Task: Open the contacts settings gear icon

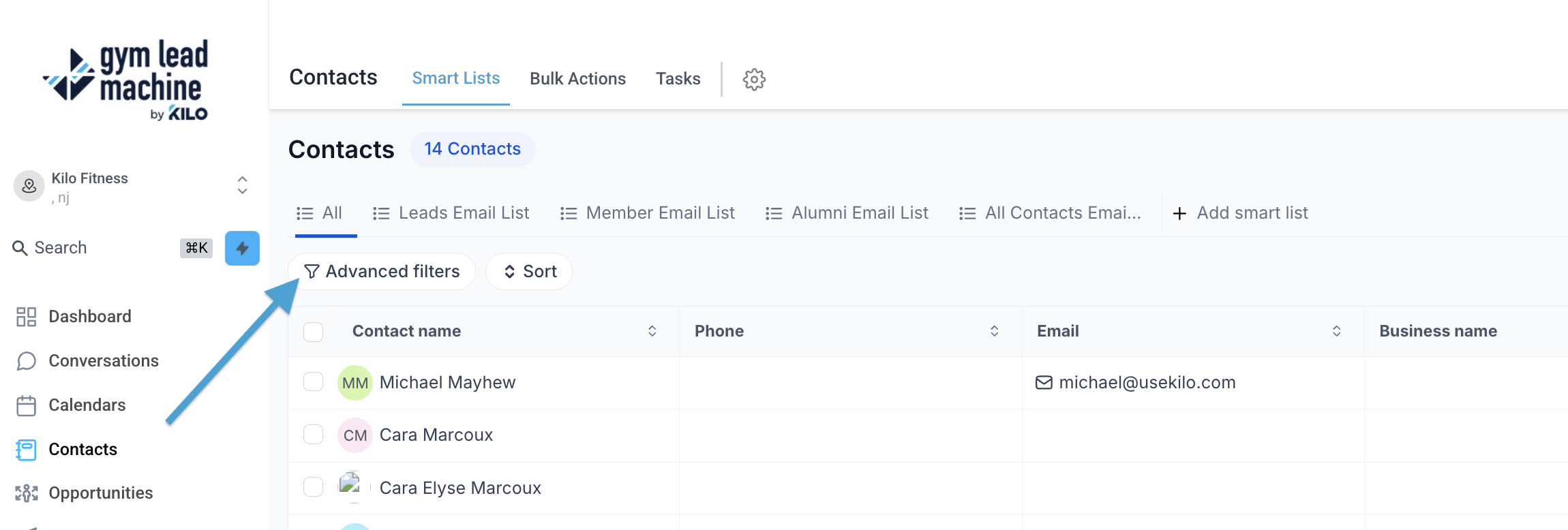Action: click(754, 79)
